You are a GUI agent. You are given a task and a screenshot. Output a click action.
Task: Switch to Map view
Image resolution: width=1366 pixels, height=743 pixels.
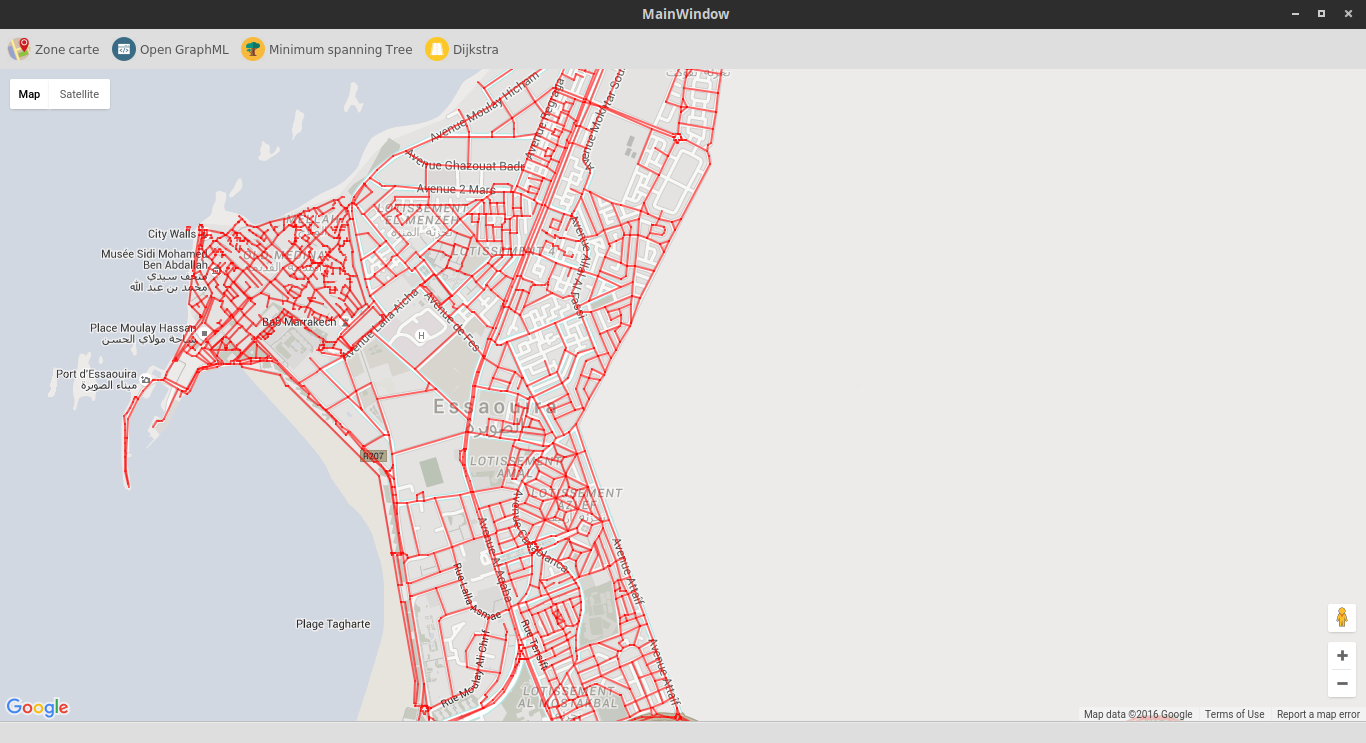pyautogui.click(x=29, y=94)
